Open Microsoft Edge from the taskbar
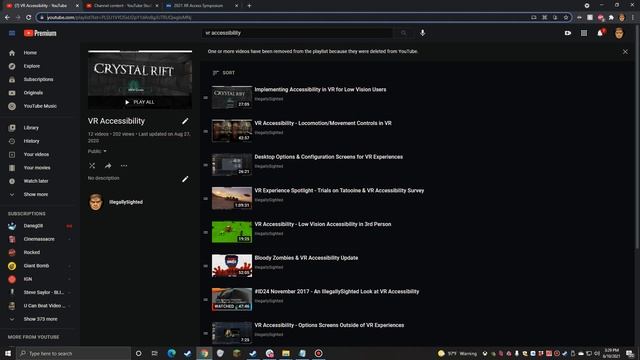The height and width of the screenshot is (360, 640). point(171,353)
